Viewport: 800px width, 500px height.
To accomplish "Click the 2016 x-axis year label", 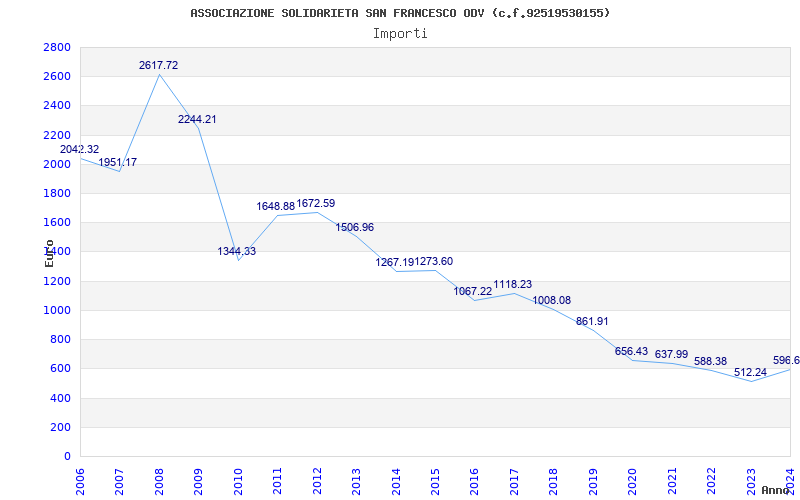I will [474, 482].
